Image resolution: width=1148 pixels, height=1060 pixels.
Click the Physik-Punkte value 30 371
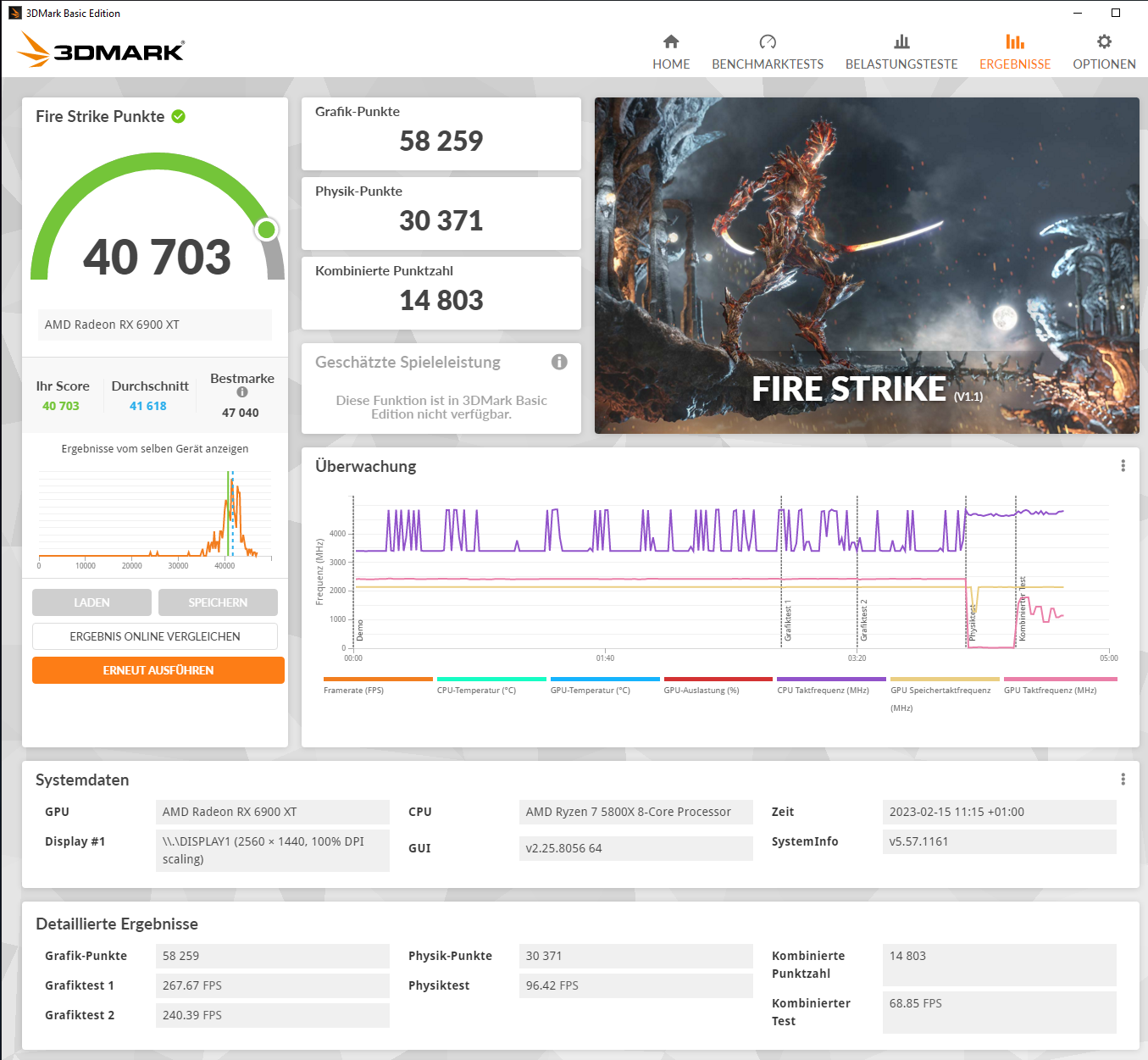441,220
